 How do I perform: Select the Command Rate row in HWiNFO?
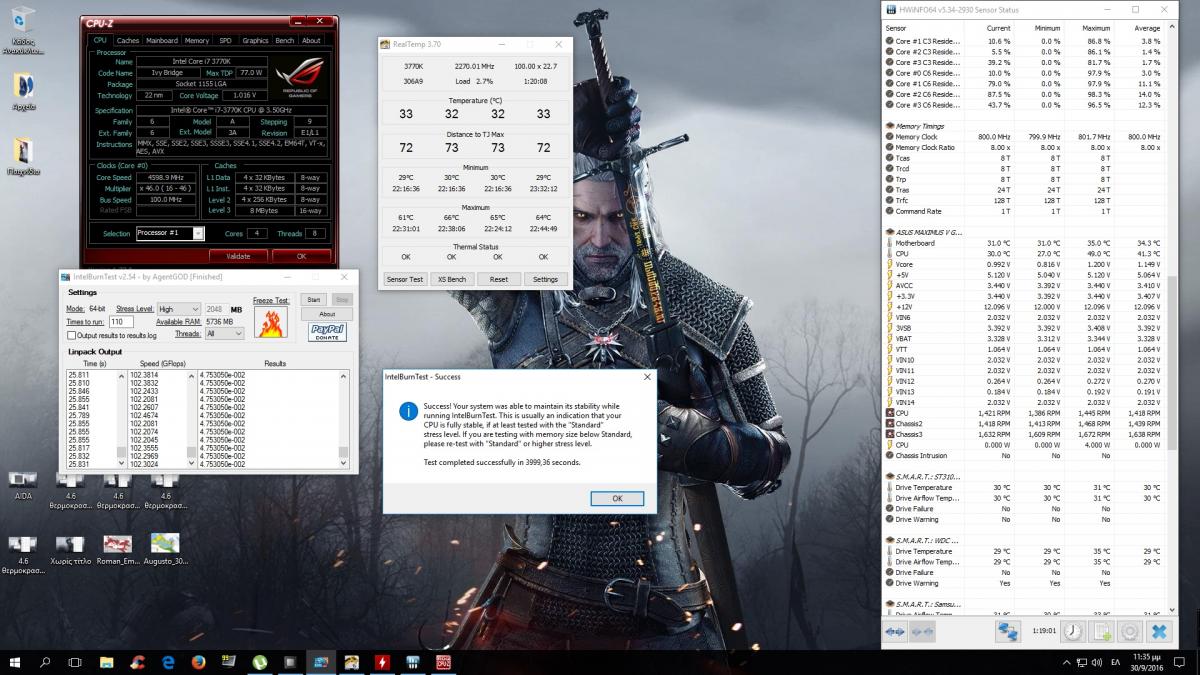1023,211
